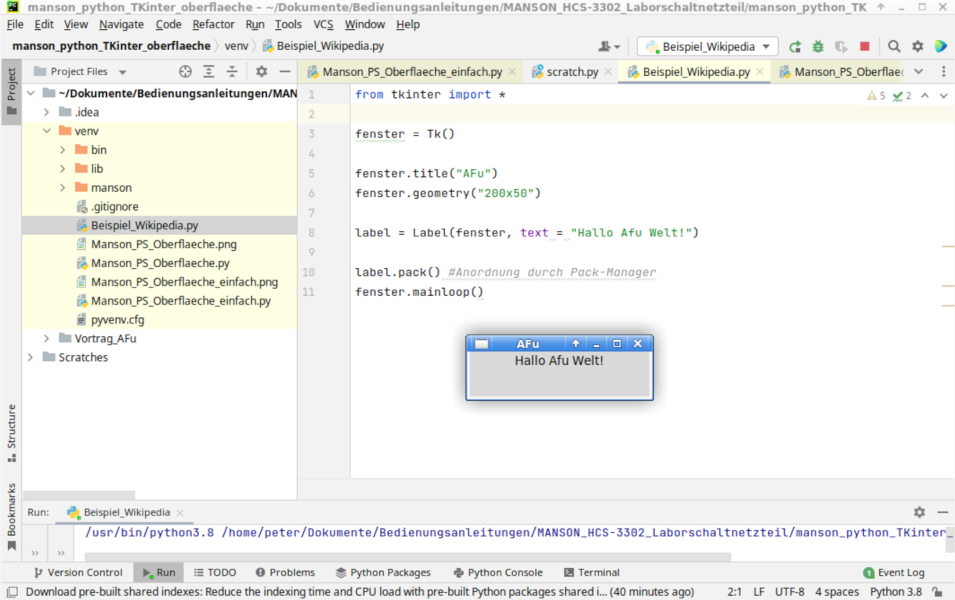955x600 pixels.
Task: Click the Run console horizontal scrollbar
Action: coord(407,557)
